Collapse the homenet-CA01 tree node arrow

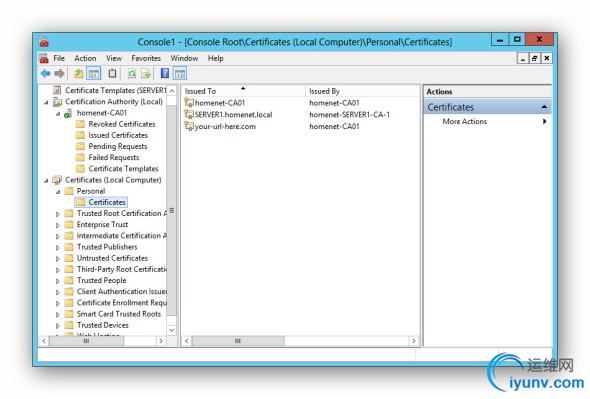[x=58, y=114]
